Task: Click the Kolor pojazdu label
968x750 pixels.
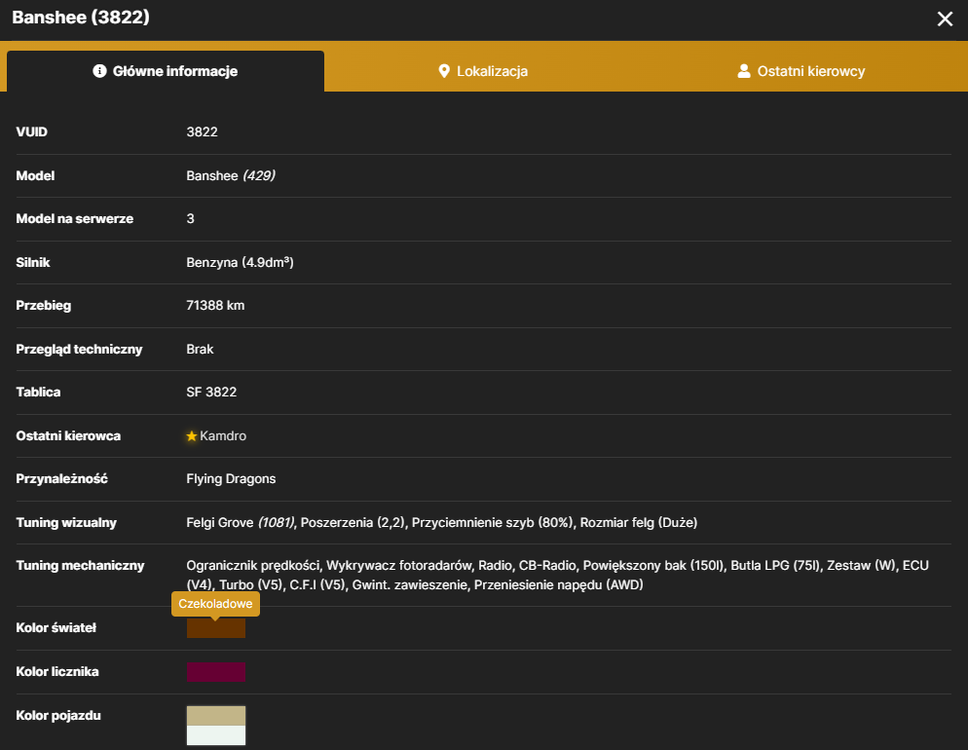Action: tap(59, 715)
